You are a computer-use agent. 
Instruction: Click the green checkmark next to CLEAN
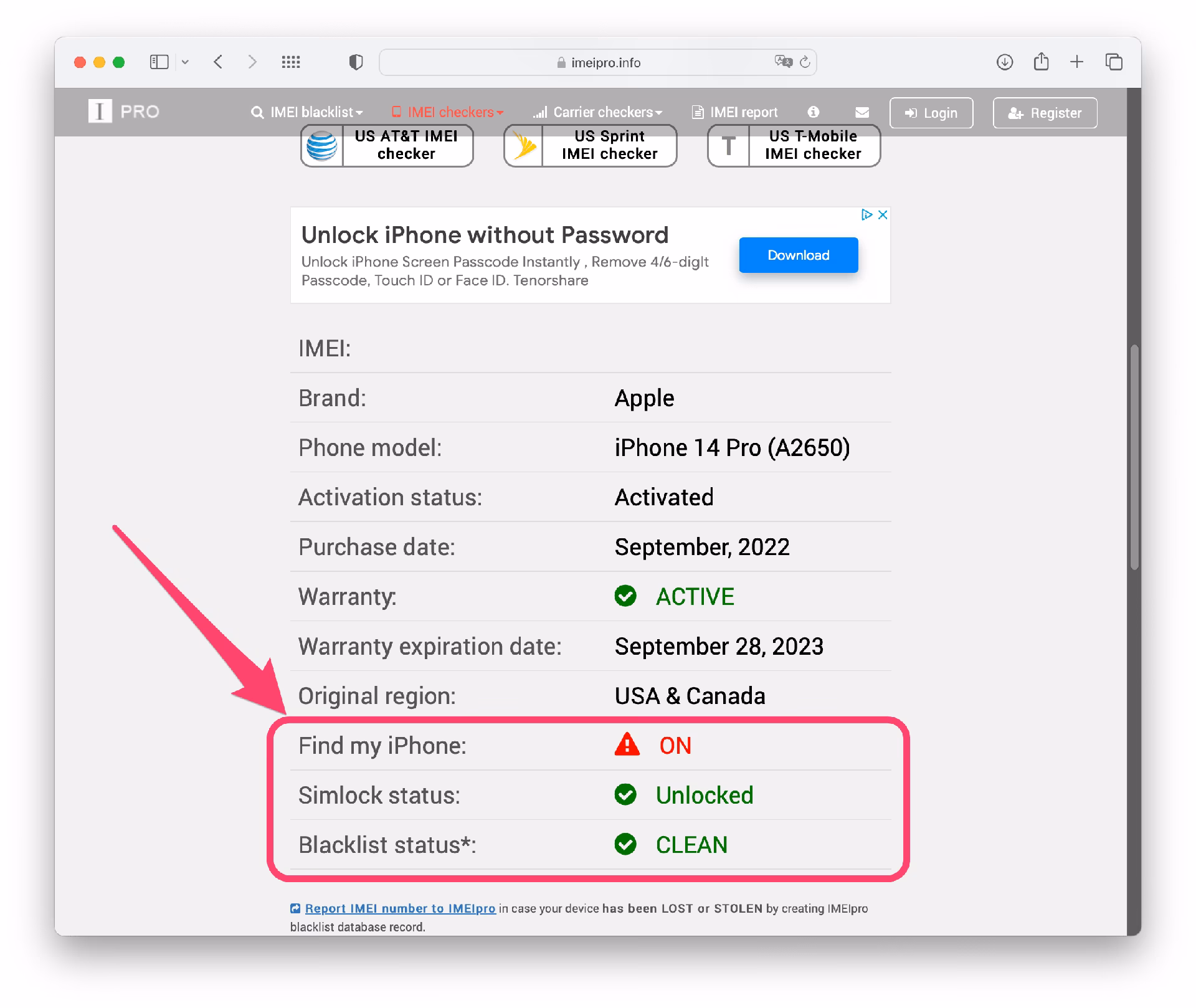625,845
